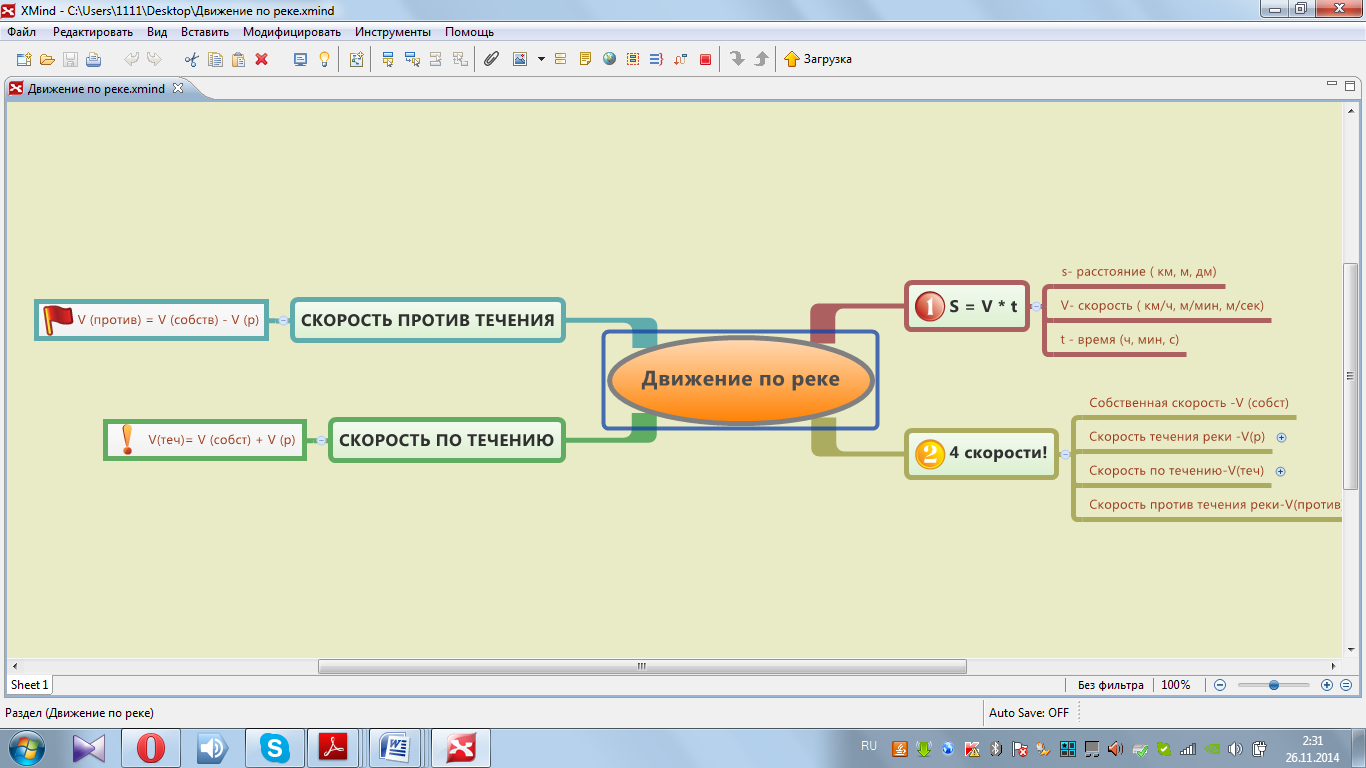Add boundary with dashed rectangle icon
The height and width of the screenshot is (768, 1366).
633,59
